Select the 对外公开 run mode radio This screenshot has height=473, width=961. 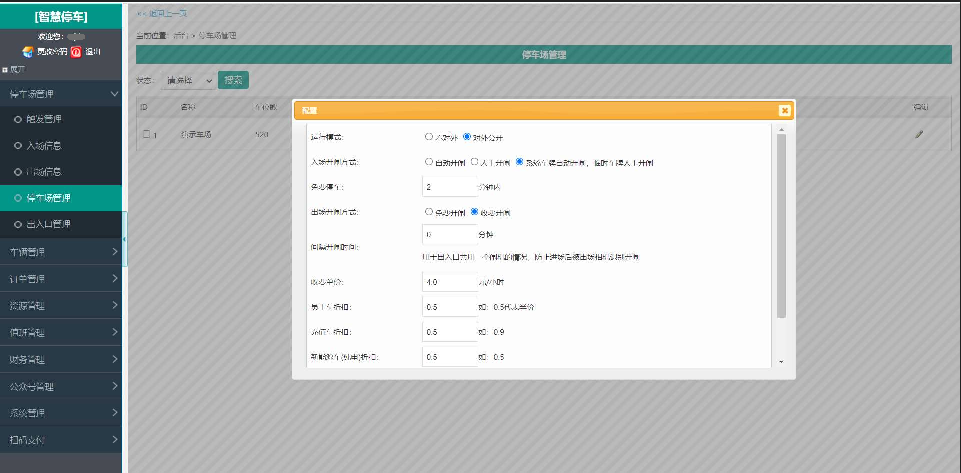[x=467, y=137]
